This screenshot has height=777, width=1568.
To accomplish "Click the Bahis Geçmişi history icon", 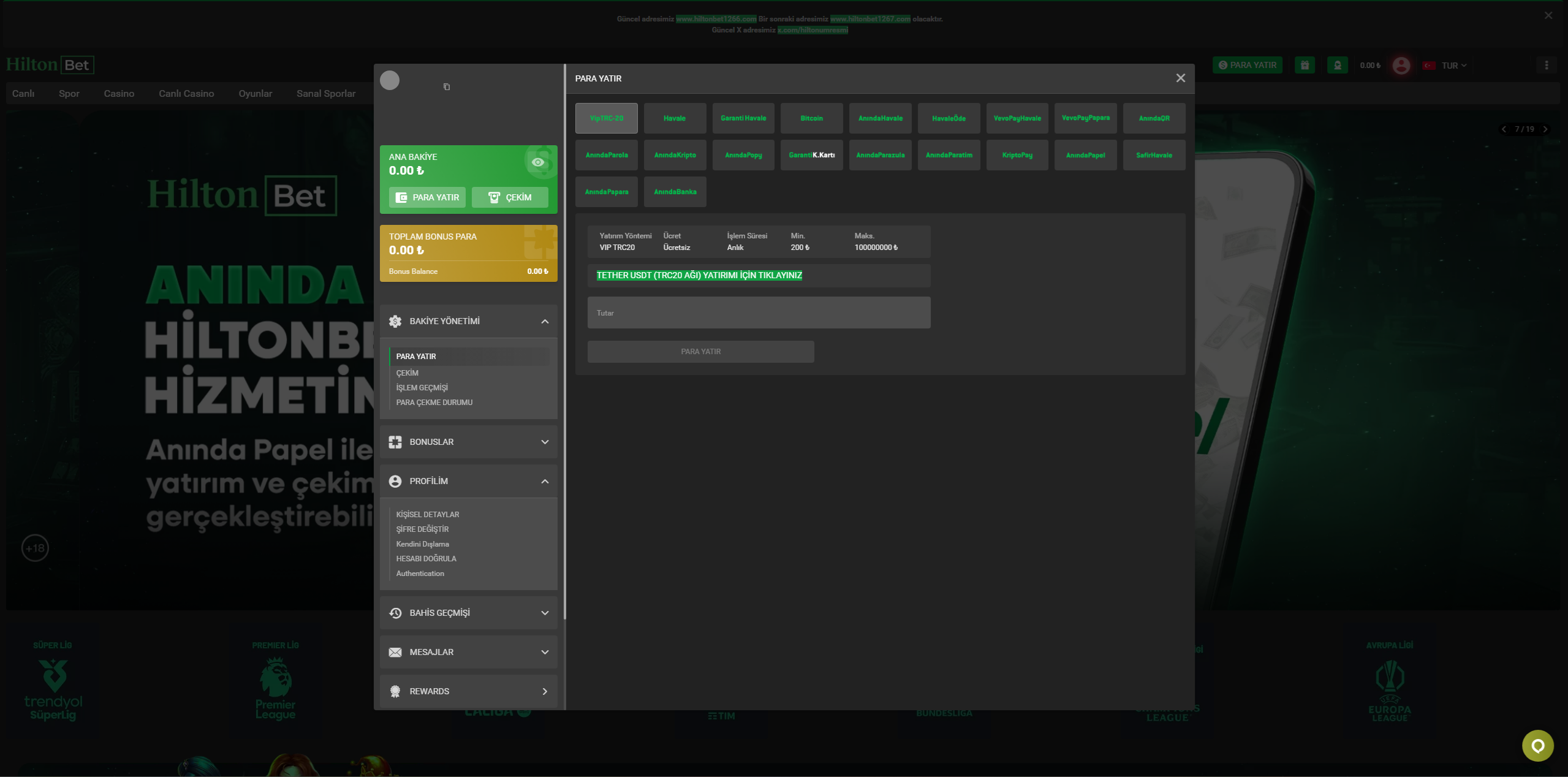I will pos(395,613).
